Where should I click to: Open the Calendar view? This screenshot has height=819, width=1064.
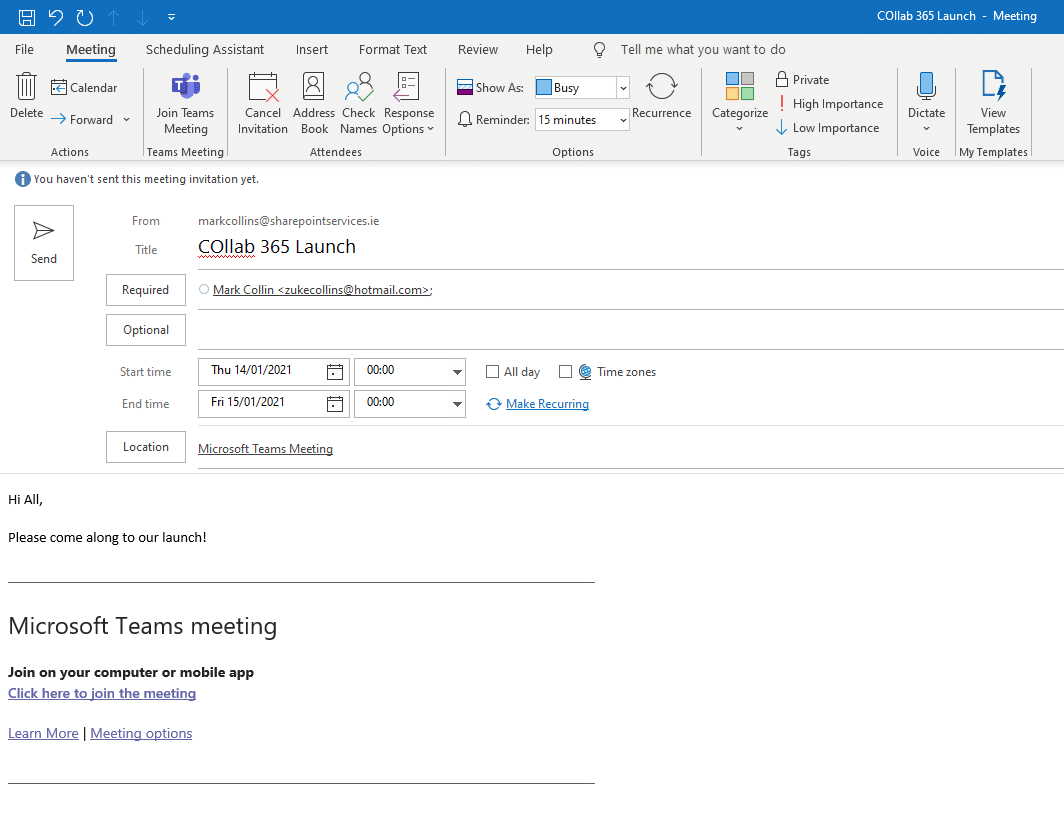tap(84, 88)
